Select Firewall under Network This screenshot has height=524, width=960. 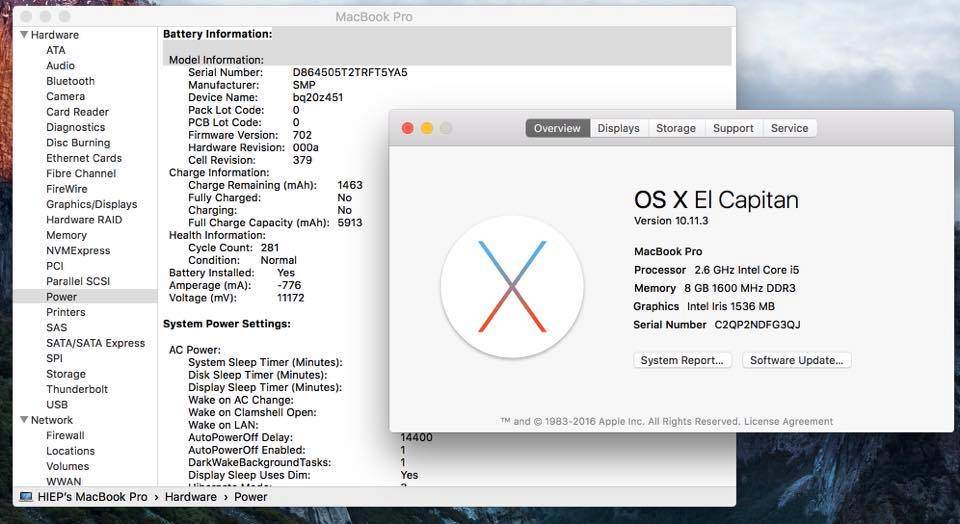65,435
